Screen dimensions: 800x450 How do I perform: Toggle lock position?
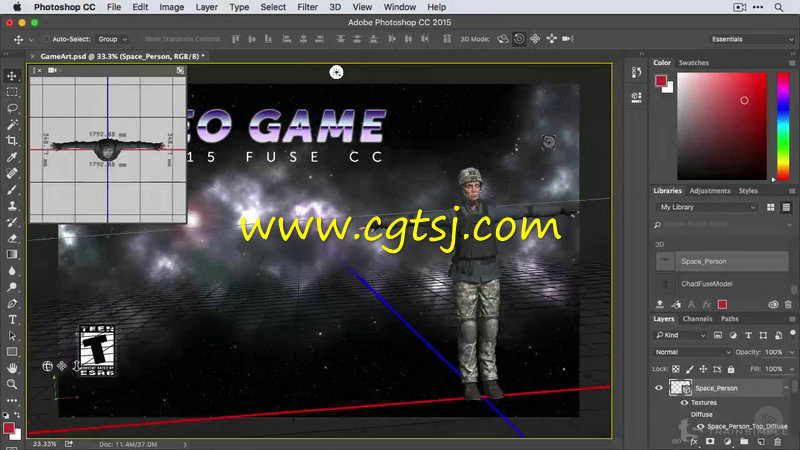click(703, 369)
